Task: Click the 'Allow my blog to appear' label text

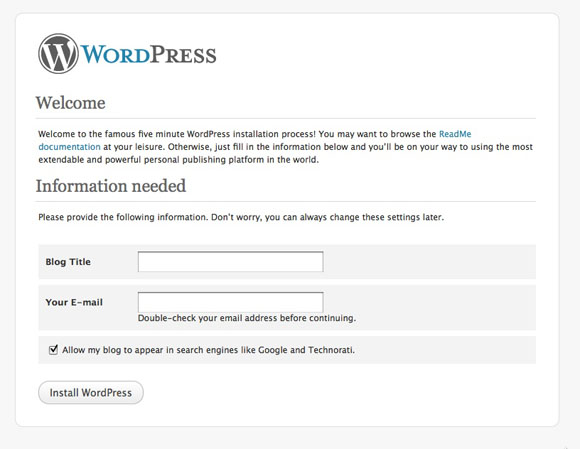Action: coord(208,350)
